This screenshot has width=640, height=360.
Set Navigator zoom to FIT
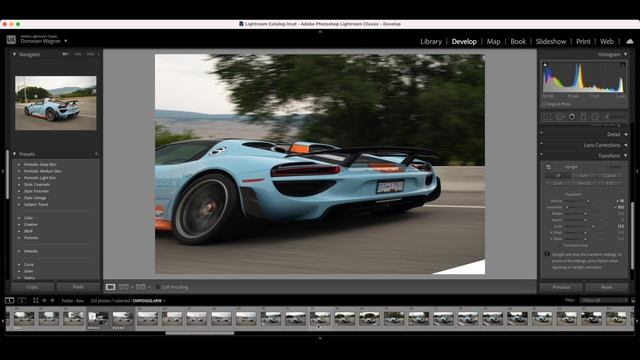[66, 54]
